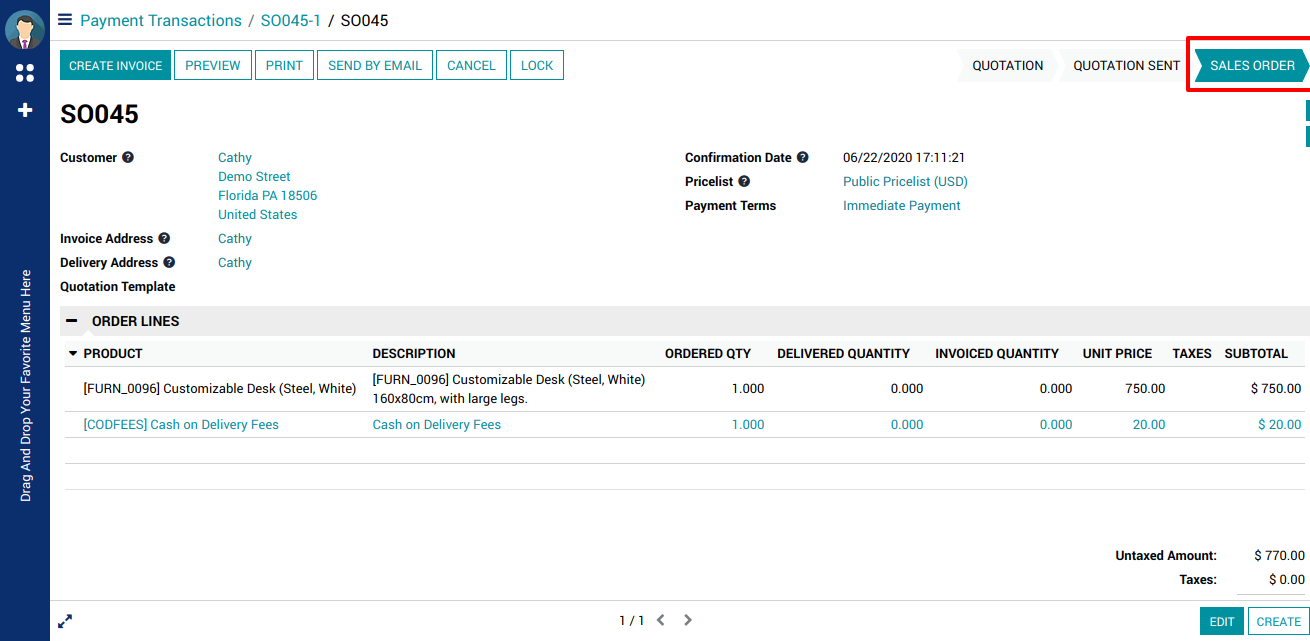Image resolution: width=1310 pixels, height=641 pixels.
Task: Open the apps grid menu icon
Action: pyautogui.click(x=25, y=73)
